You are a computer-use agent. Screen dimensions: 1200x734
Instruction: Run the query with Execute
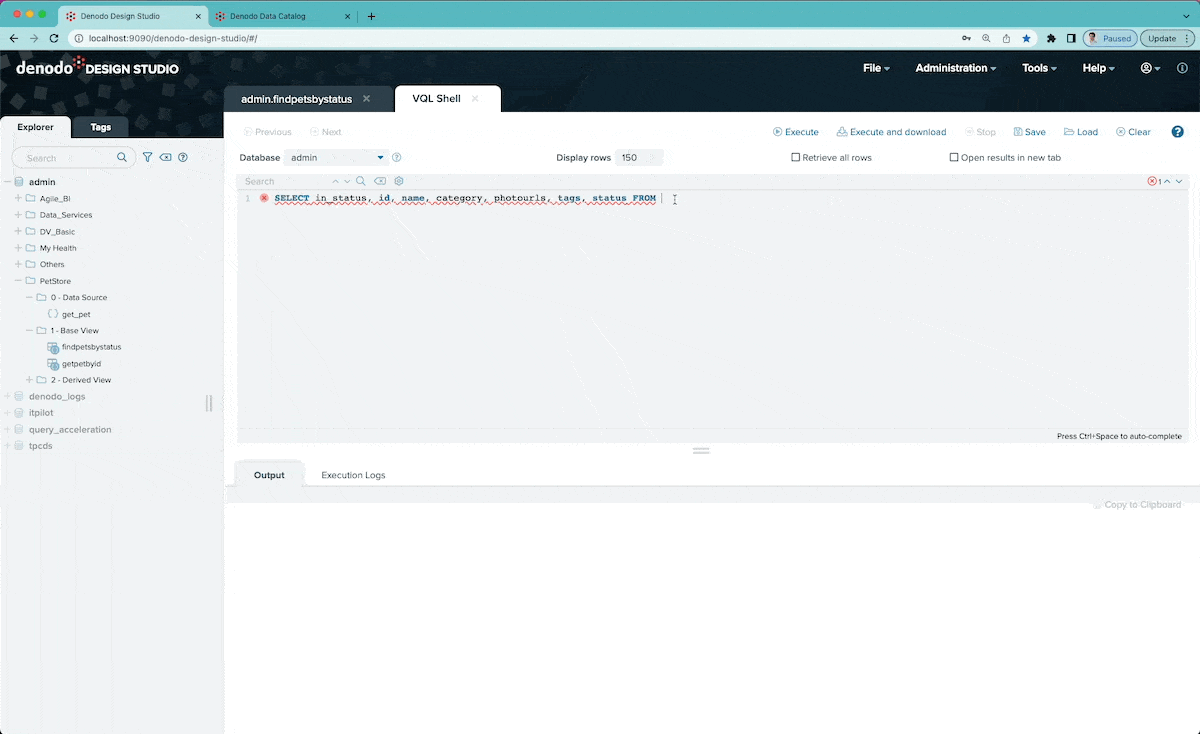pyautogui.click(x=796, y=132)
